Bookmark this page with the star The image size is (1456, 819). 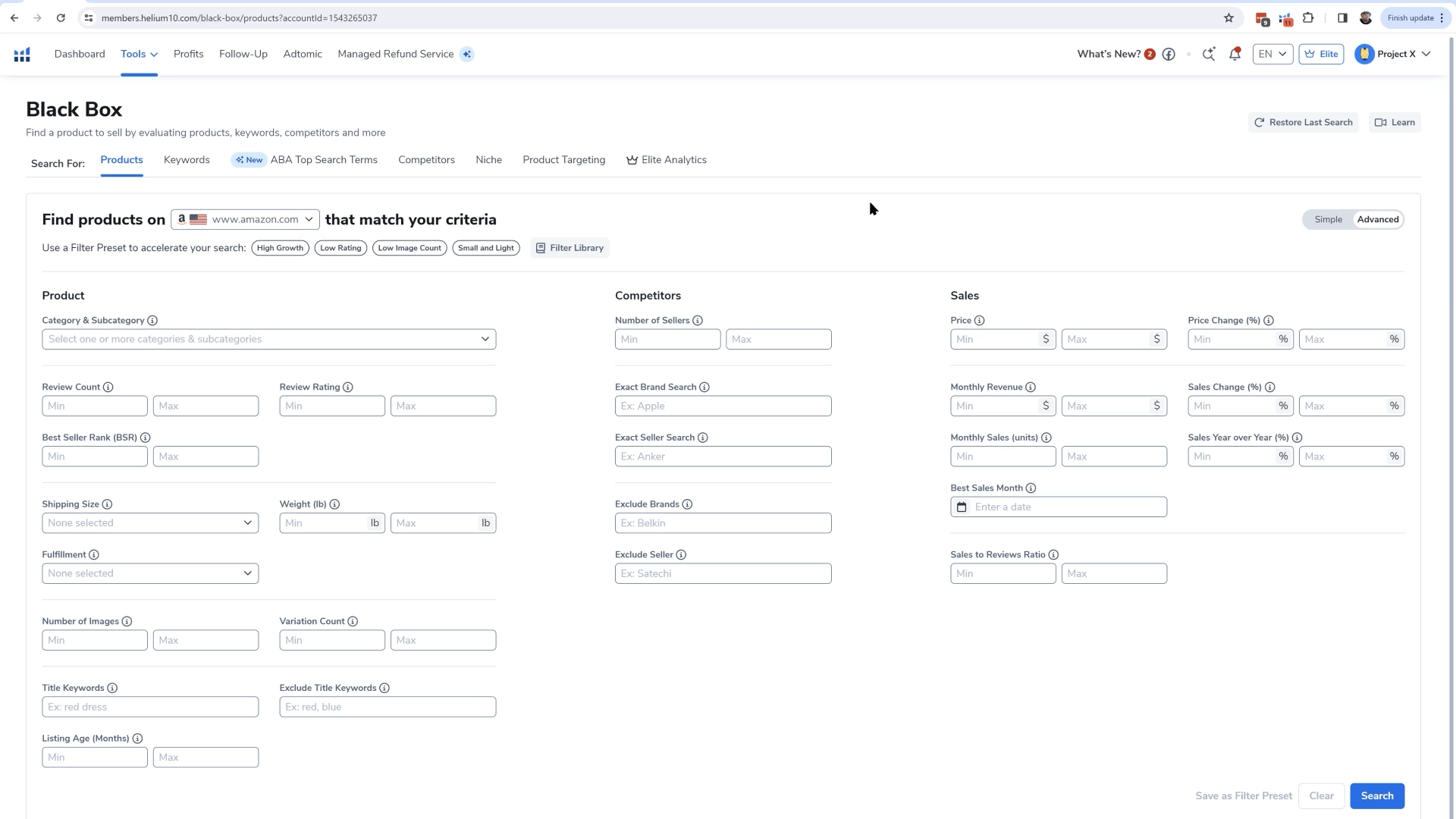(x=1228, y=17)
